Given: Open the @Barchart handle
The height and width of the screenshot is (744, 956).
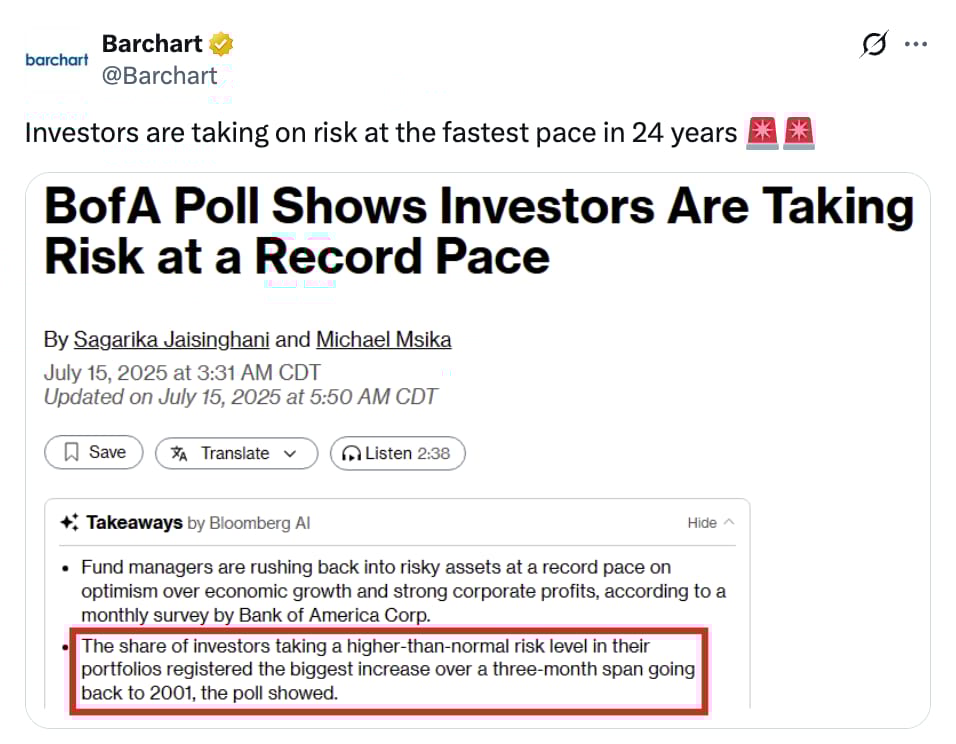Looking at the screenshot, I should pyautogui.click(x=159, y=76).
